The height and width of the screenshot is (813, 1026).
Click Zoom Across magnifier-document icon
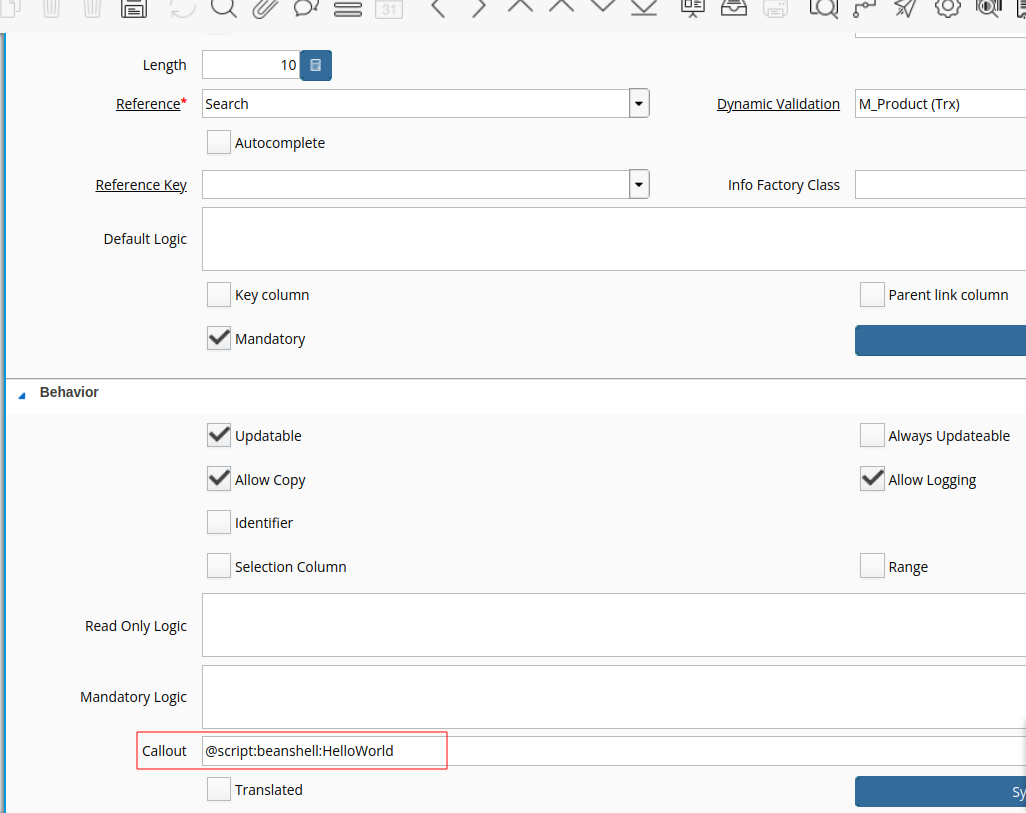[x=823, y=8]
